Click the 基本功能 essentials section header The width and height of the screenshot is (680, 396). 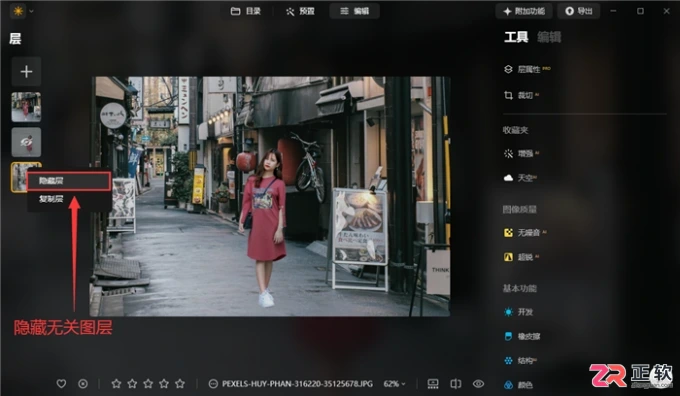520,289
